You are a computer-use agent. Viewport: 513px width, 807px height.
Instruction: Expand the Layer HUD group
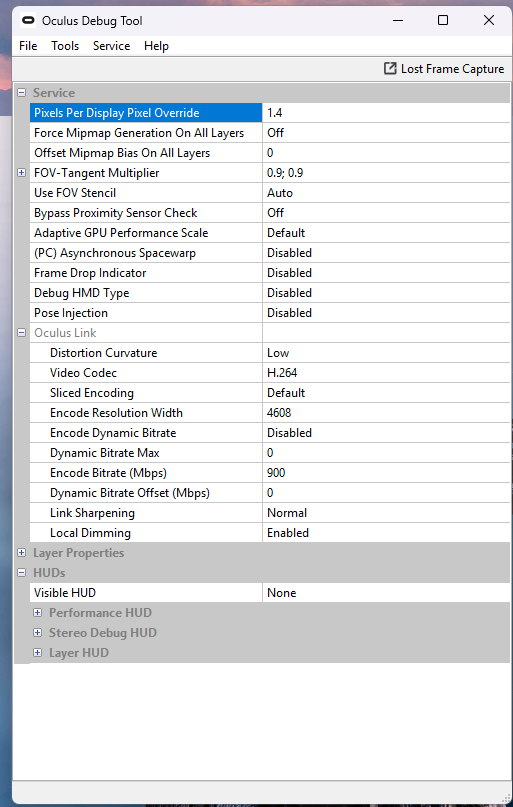pos(37,653)
